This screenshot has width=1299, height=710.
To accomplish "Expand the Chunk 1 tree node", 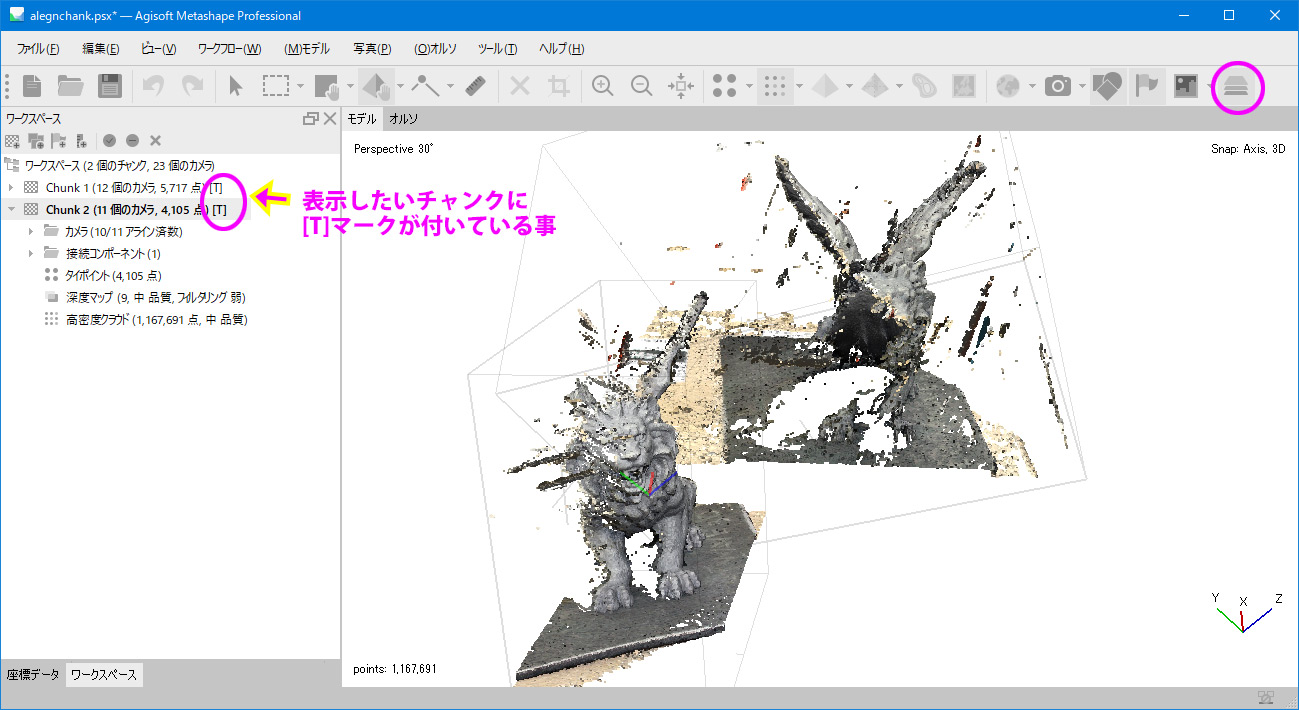I will pos(11,188).
